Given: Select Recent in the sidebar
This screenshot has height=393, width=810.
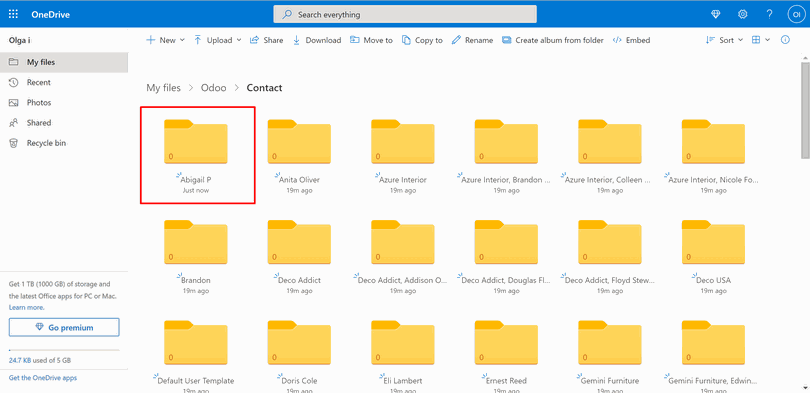Looking at the screenshot, I should point(64,82).
